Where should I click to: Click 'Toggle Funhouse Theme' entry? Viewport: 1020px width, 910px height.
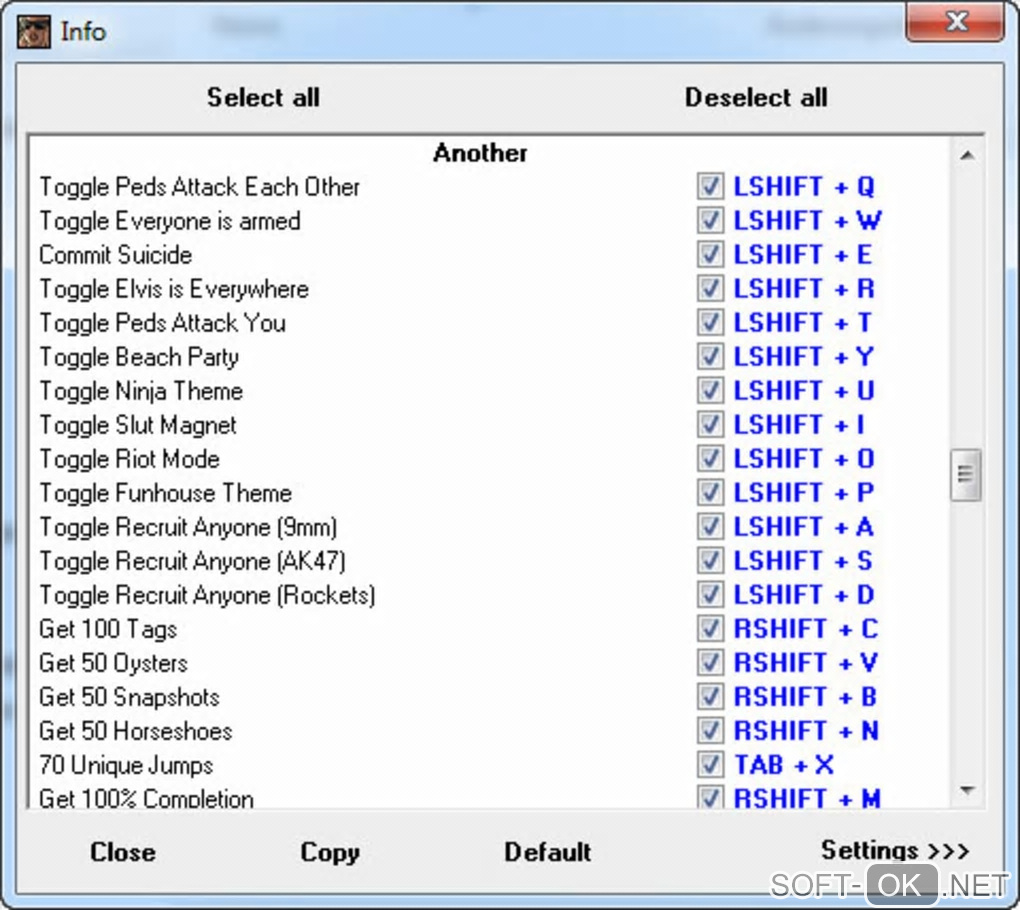coord(165,493)
